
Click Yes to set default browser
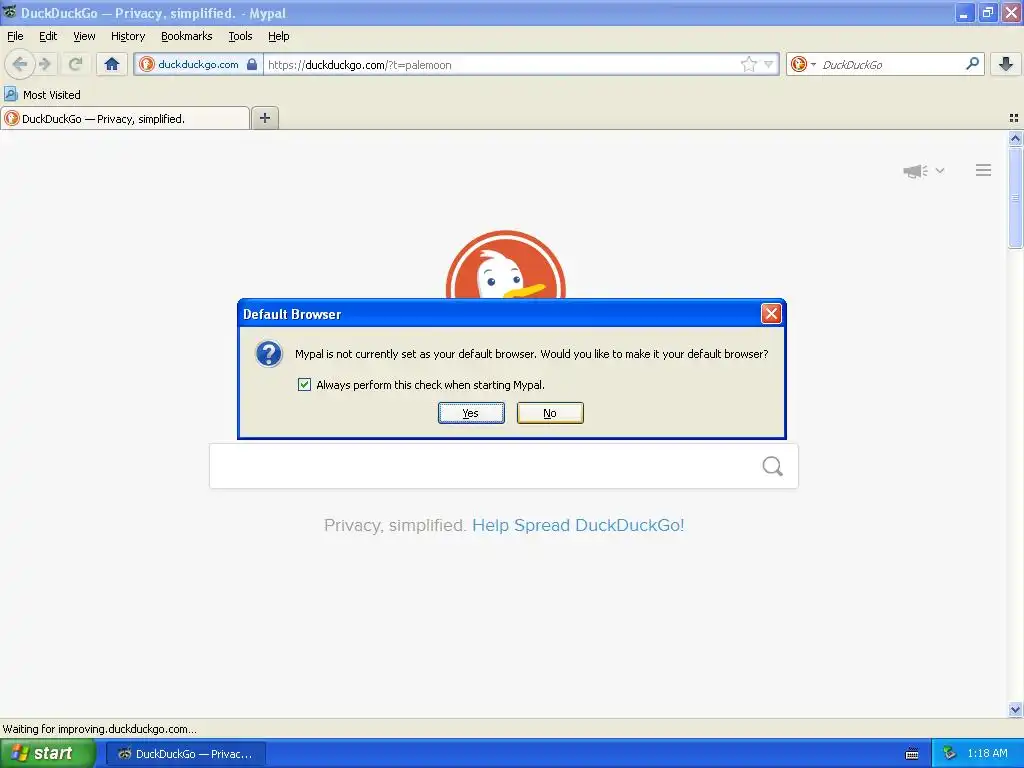click(471, 413)
